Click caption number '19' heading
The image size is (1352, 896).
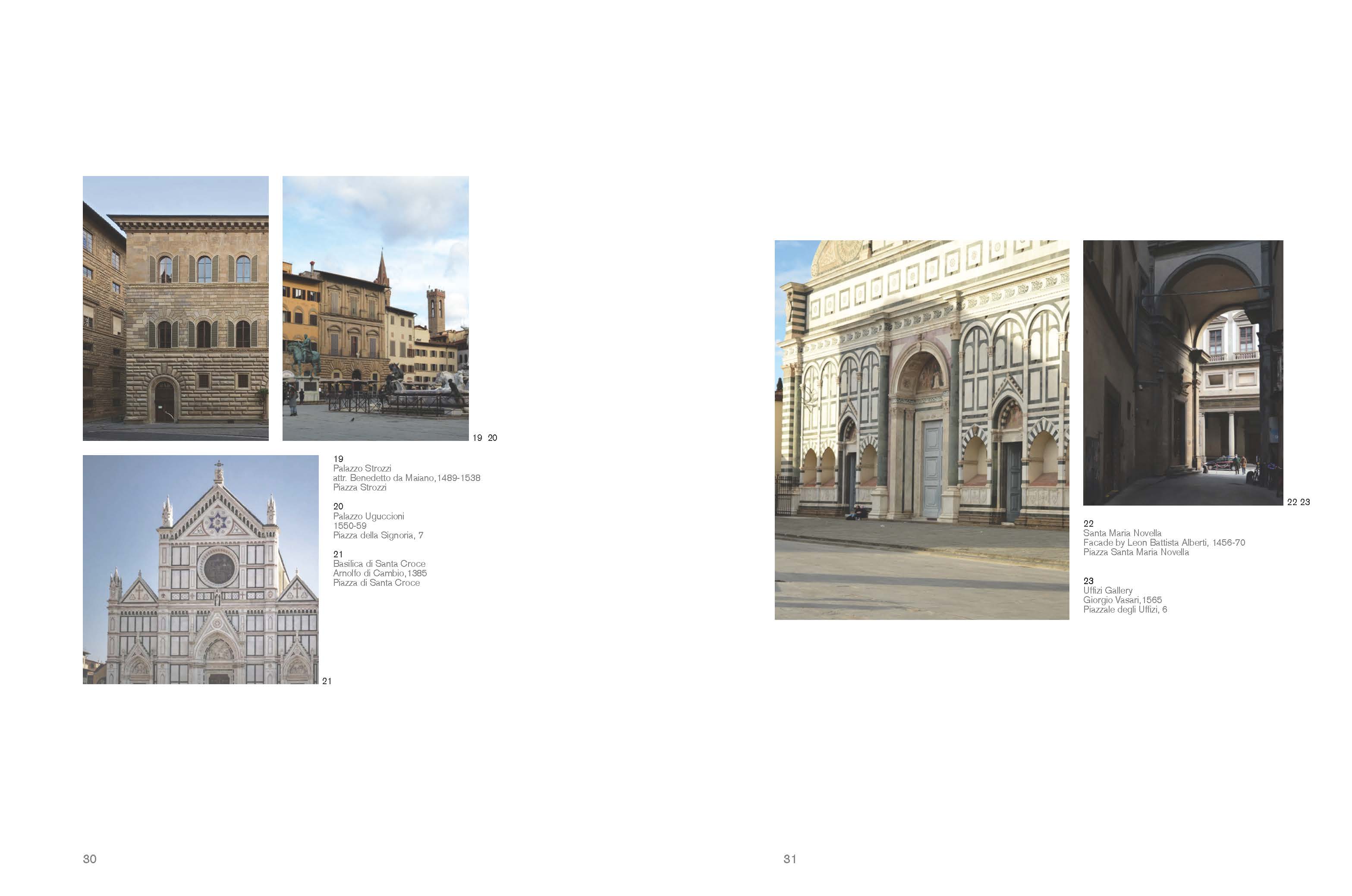pos(338,459)
